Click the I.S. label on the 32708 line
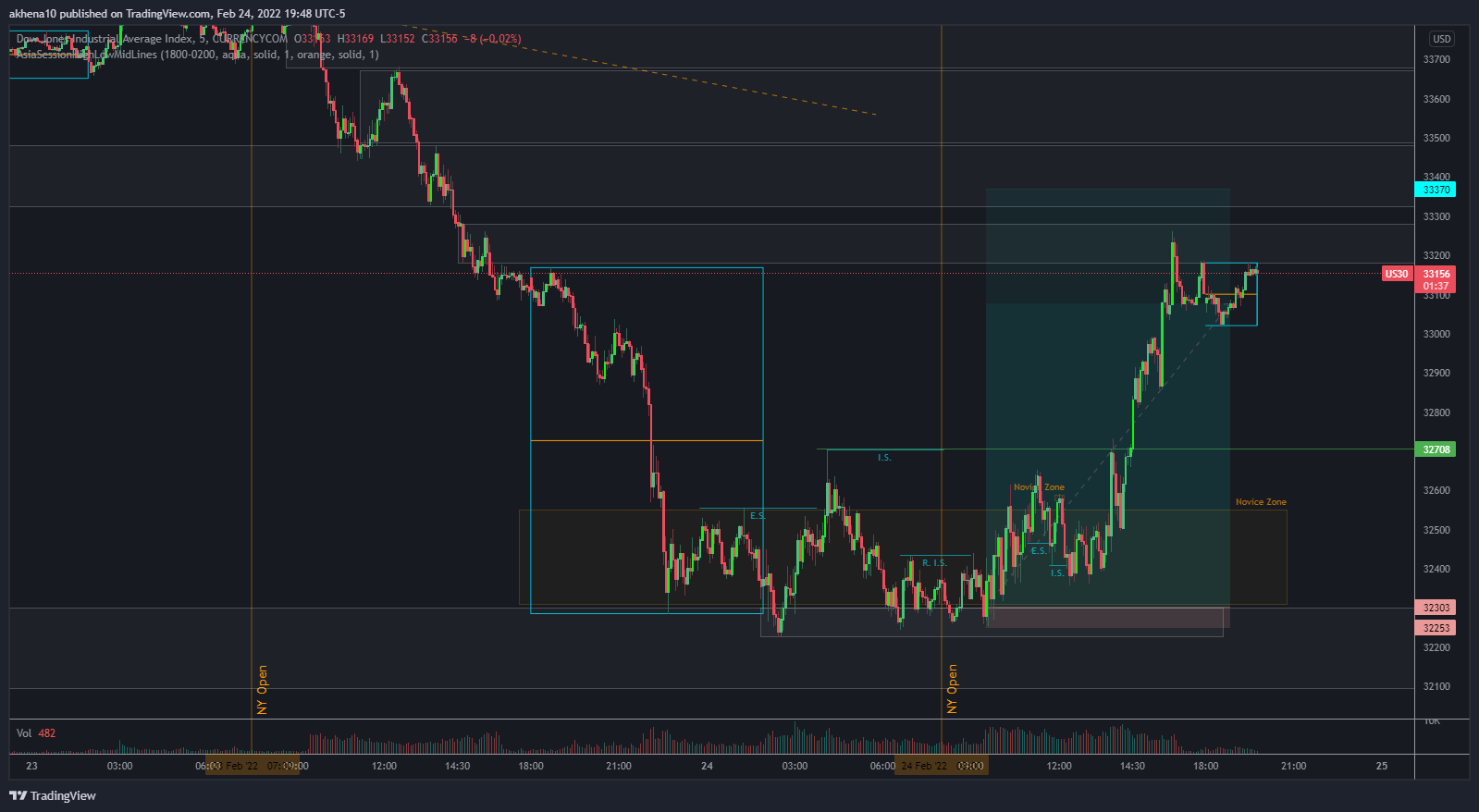 click(884, 458)
